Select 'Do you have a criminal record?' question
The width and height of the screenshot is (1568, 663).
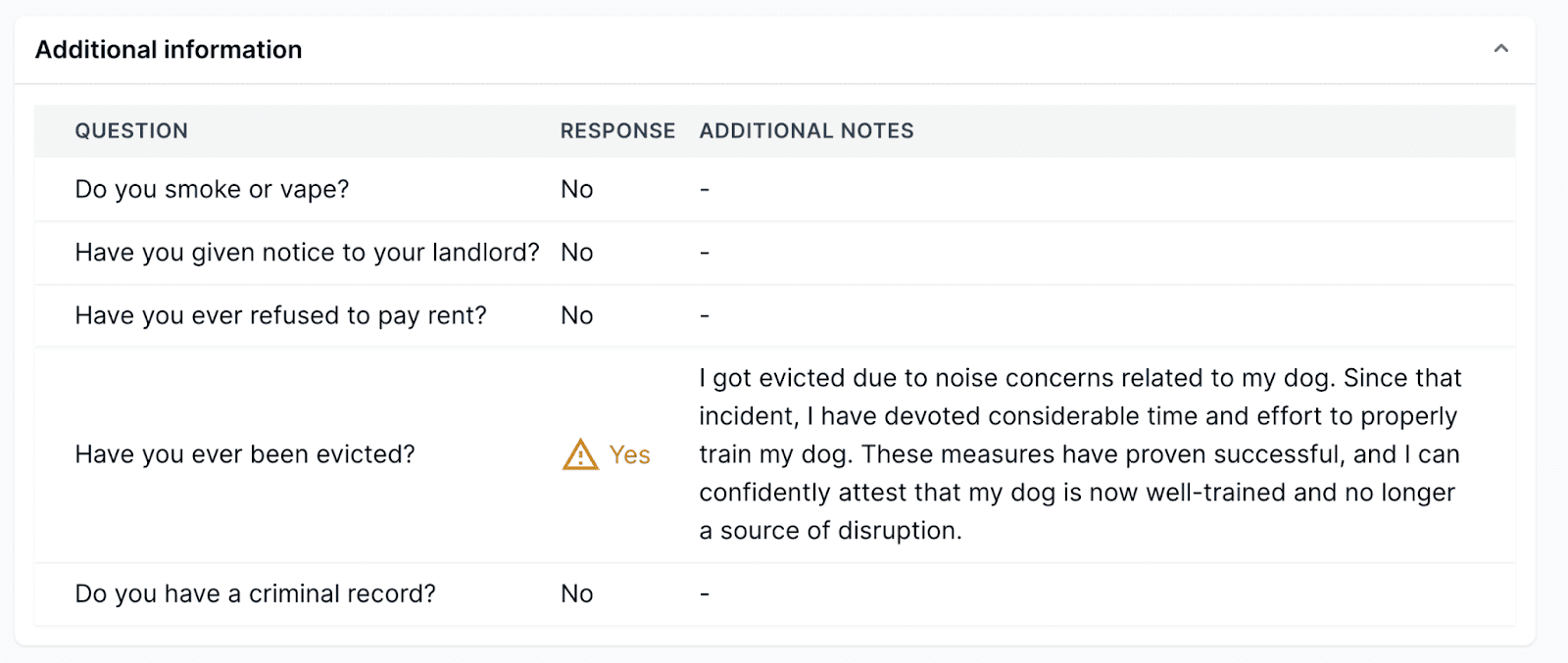(255, 593)
